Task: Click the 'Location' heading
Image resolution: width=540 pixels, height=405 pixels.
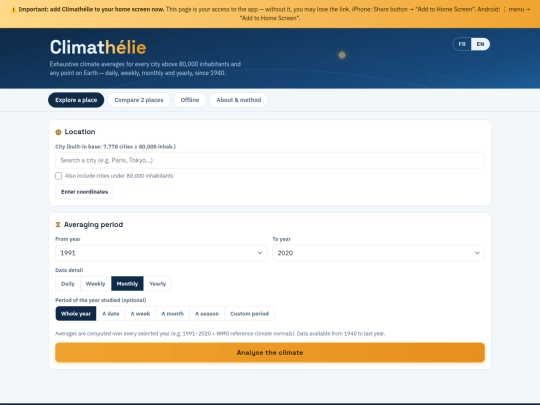Action: (80, 132)
